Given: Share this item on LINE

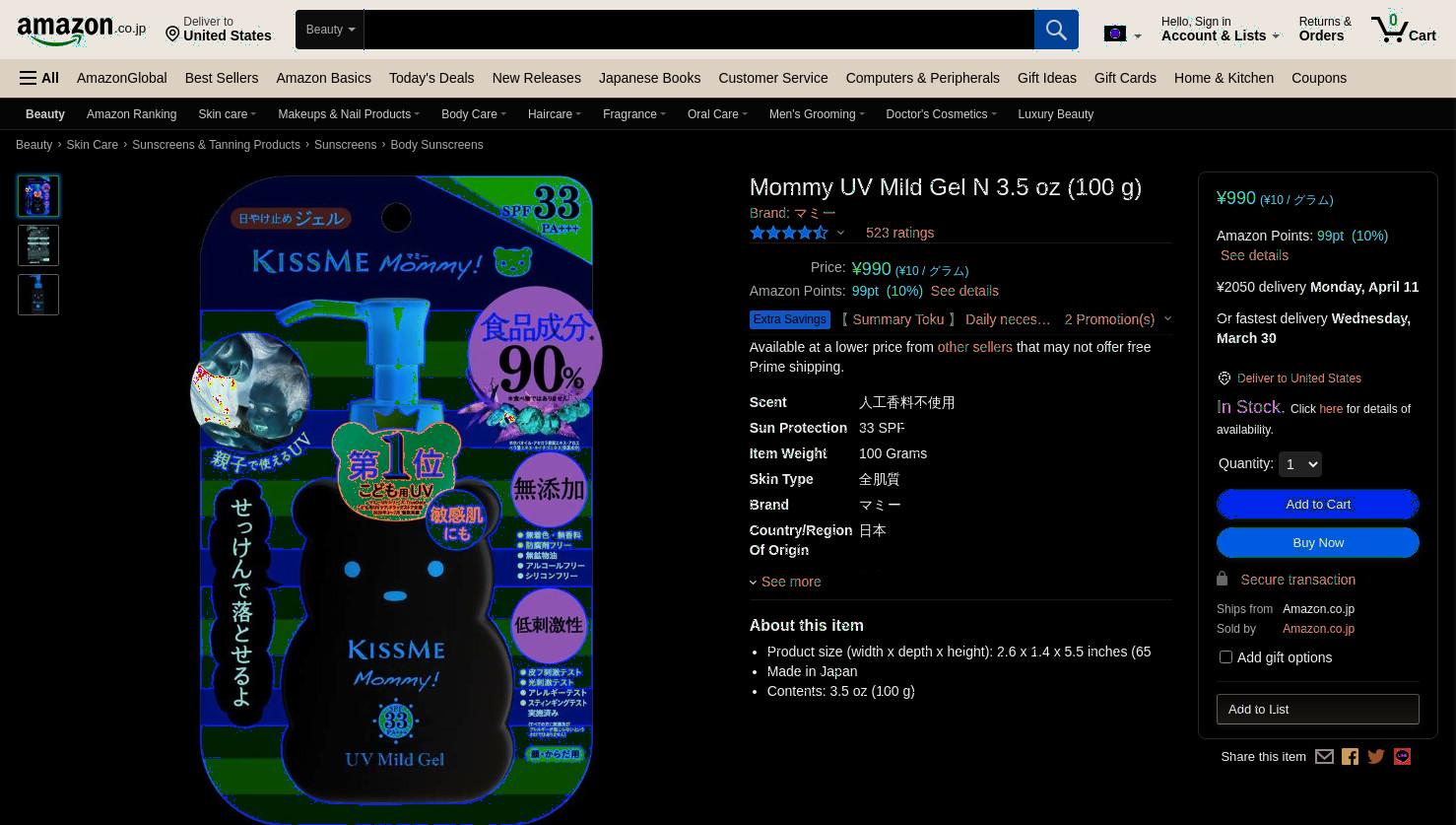Looking at the screenshot, I should [x=1402, y=757].
